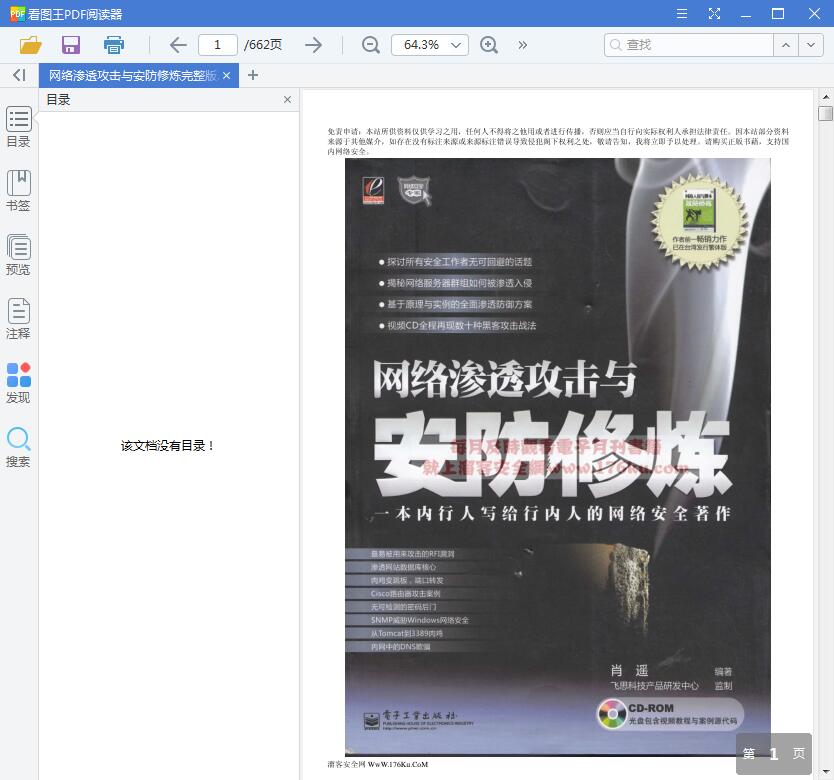Select the 书签 bookmarks sidebar icon
This screenshot has height=780, width=834.
[x=18, y=188]
